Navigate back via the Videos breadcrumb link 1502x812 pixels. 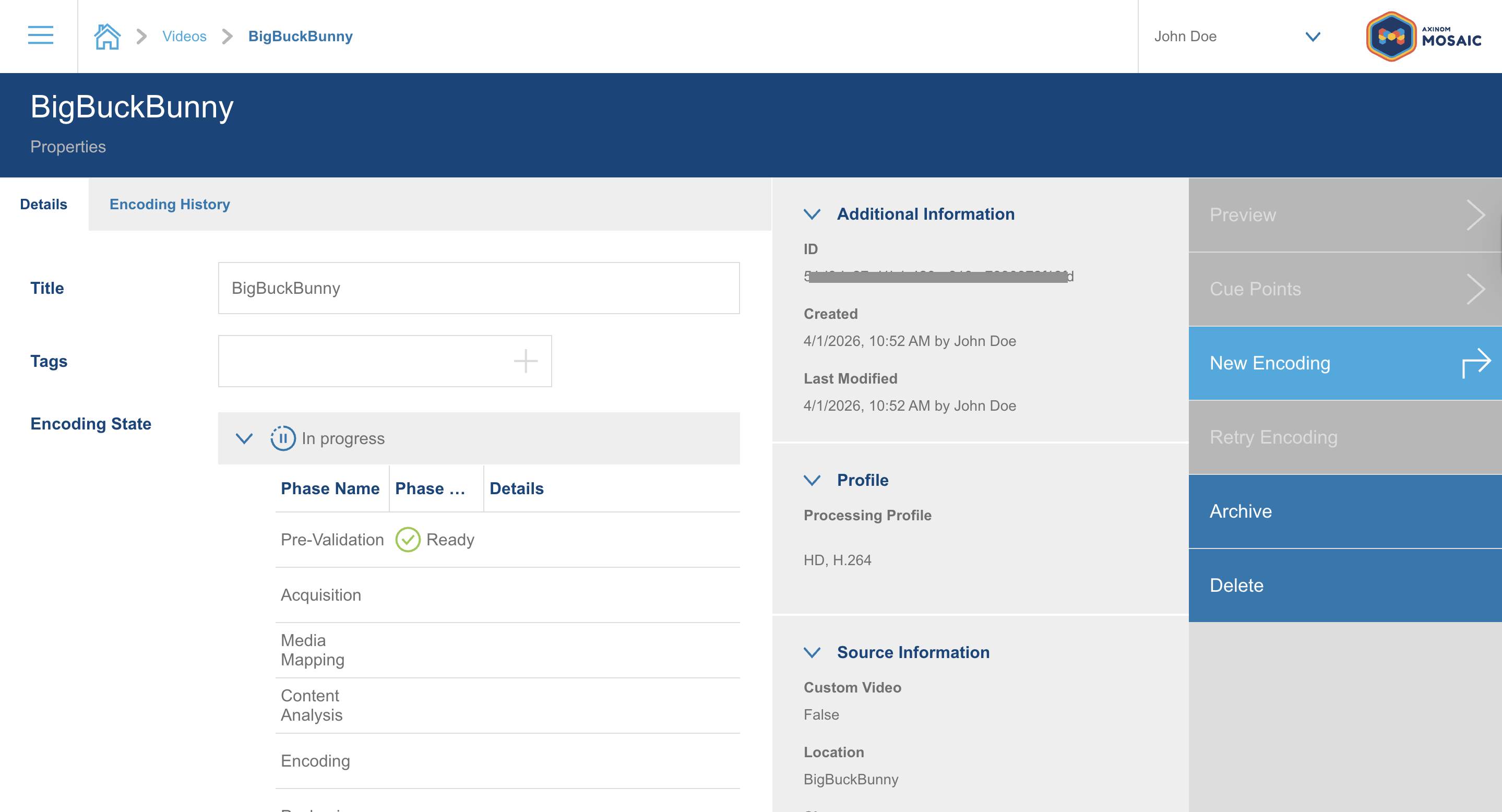tap(184, 35)
